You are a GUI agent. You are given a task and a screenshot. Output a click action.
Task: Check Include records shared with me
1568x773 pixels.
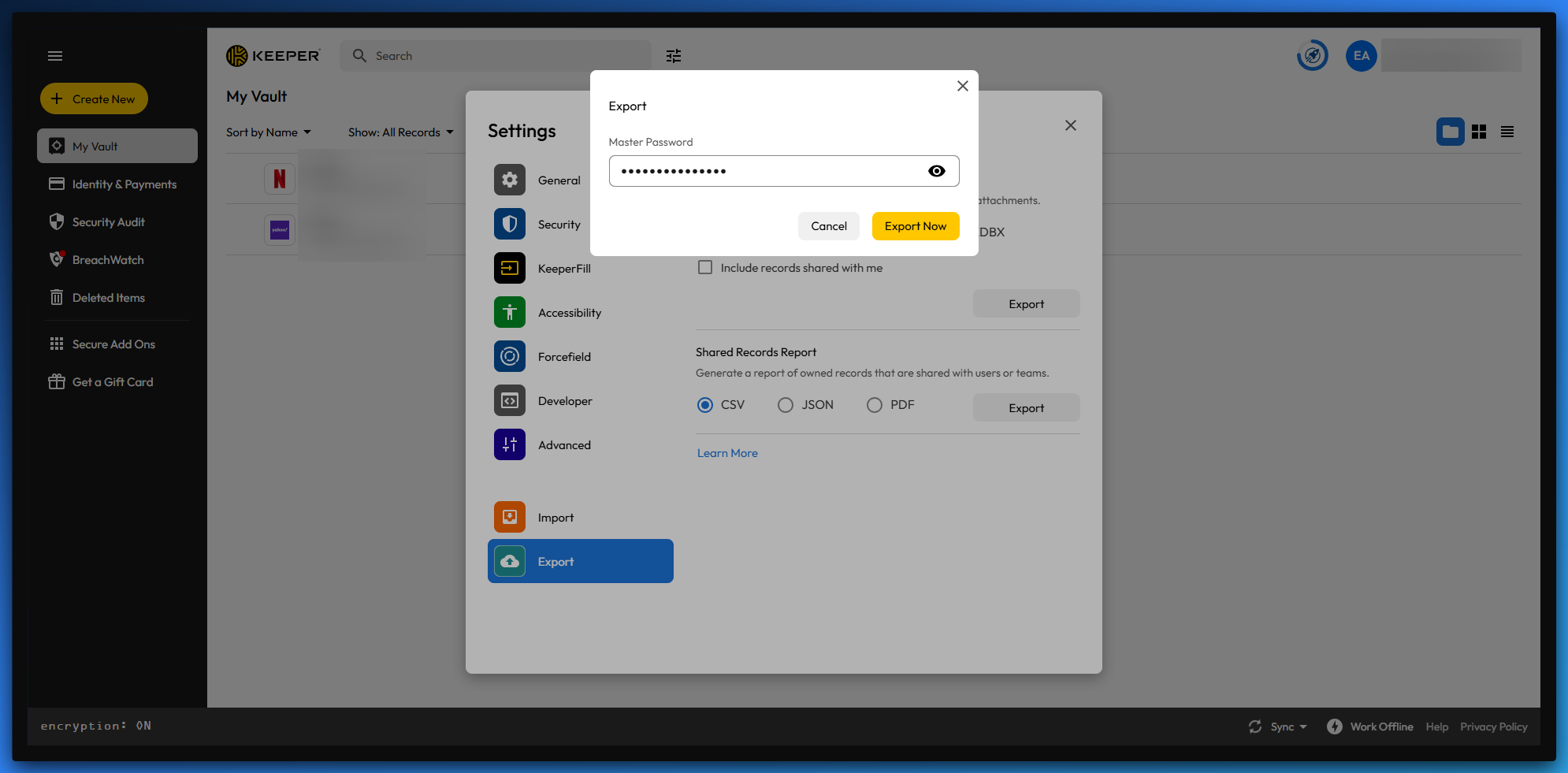pos(705,268)
